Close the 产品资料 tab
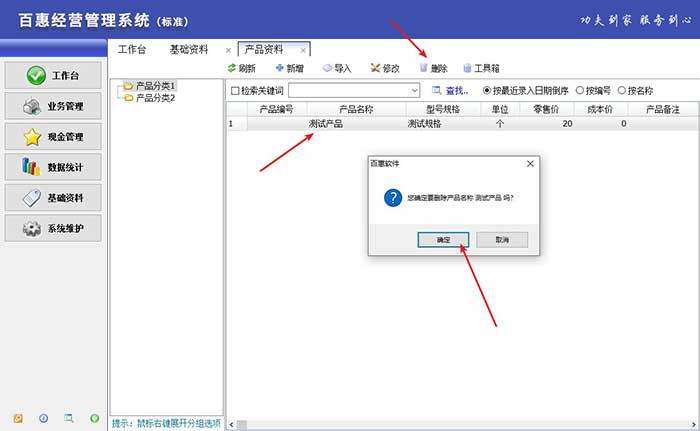700x431 pixels. (x=303, y=50)
